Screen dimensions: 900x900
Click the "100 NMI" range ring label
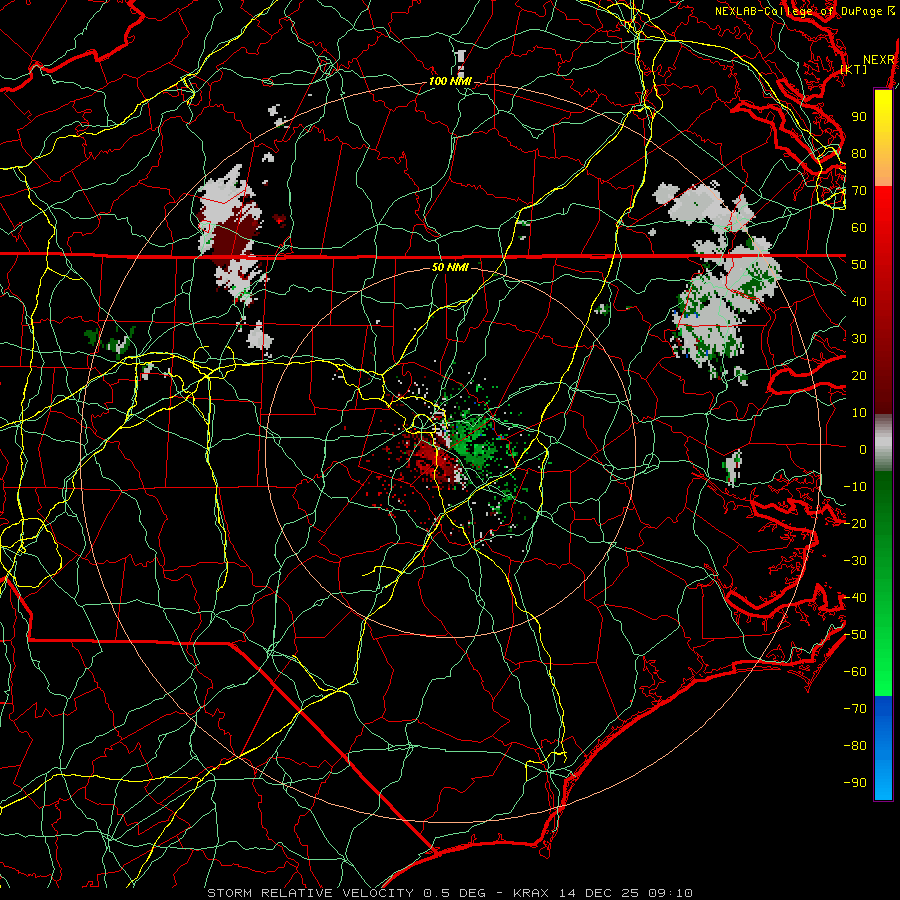pos(450,82)
